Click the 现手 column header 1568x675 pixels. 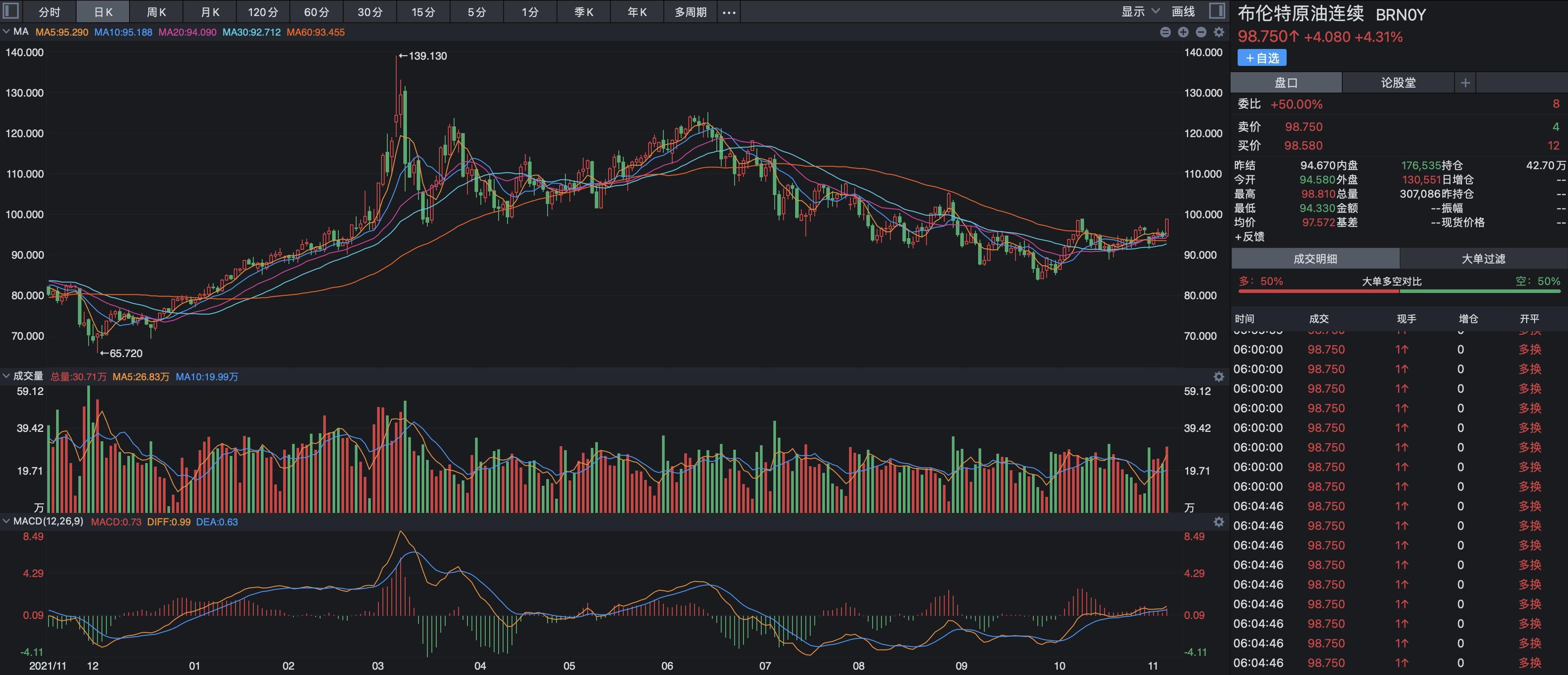pos(1406,319)
